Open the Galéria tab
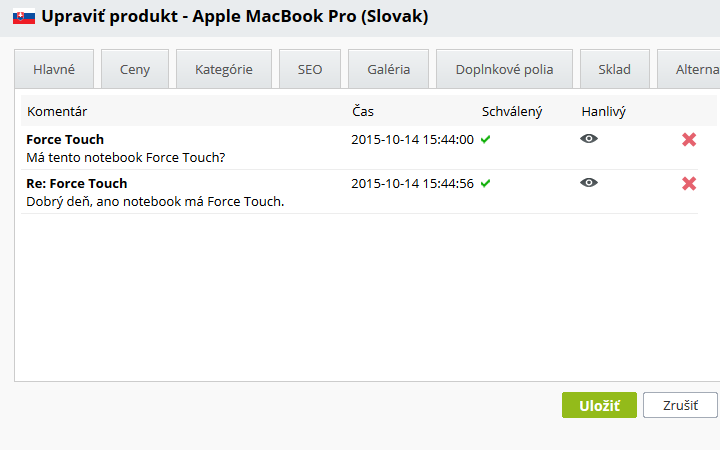Screen dimensions: 720x450 (x=388, y=69)
